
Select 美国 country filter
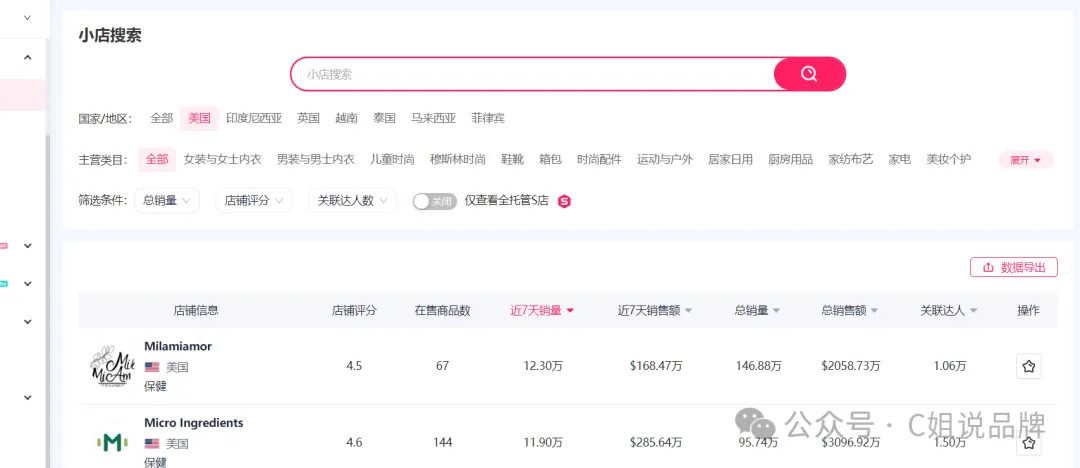pyautogui.click(x=199, y=119)
